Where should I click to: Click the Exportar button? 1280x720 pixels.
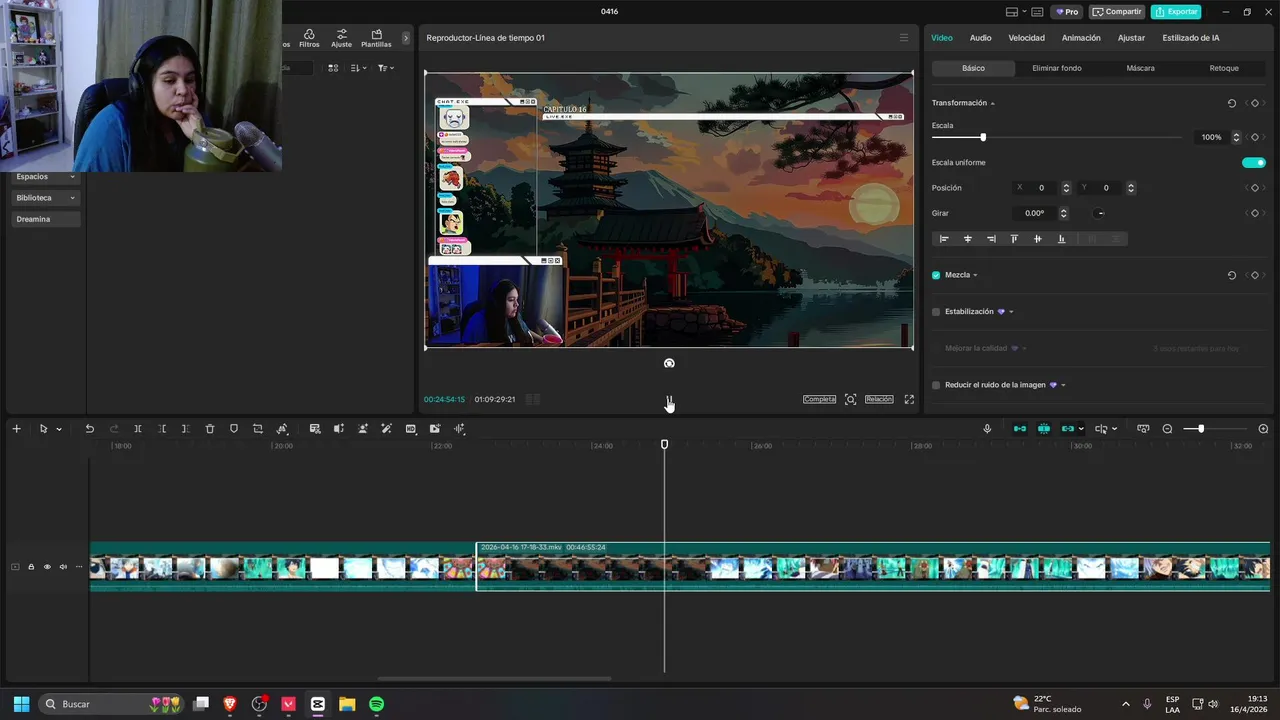point(1176,12)
